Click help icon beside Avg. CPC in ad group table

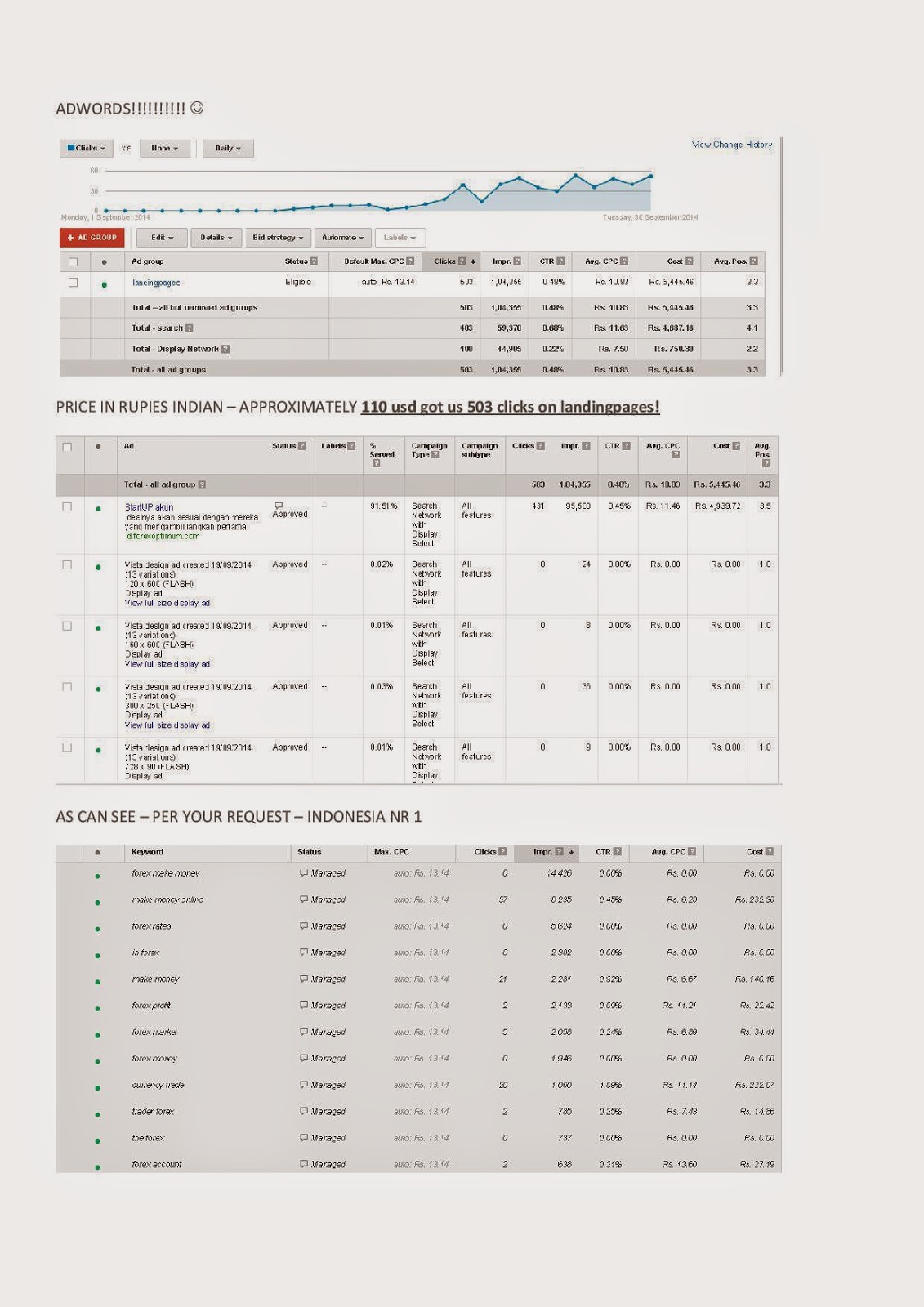pyautogui.click(x=624, y=261)
